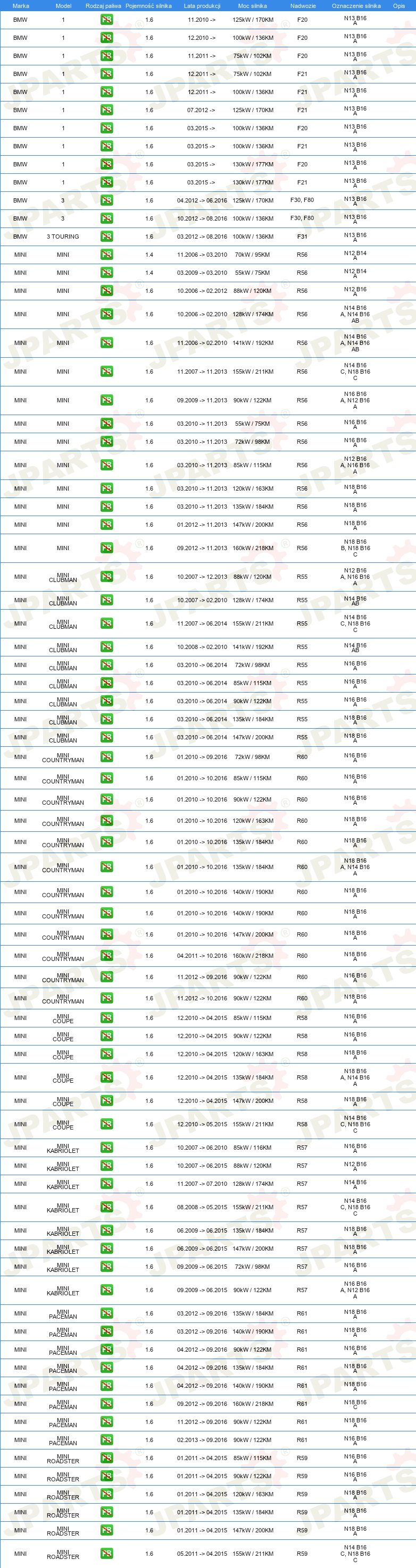Select the '08.2008 -> 05.2015' Kabriolet date cell

pyautogui.click(x=202, y=1208)
